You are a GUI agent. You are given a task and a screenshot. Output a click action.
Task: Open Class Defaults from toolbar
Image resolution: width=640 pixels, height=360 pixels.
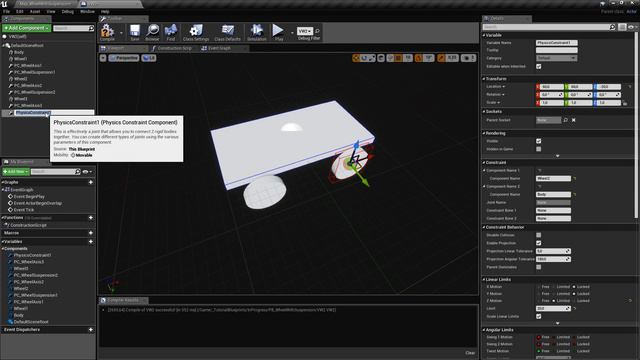click(227, 32)
